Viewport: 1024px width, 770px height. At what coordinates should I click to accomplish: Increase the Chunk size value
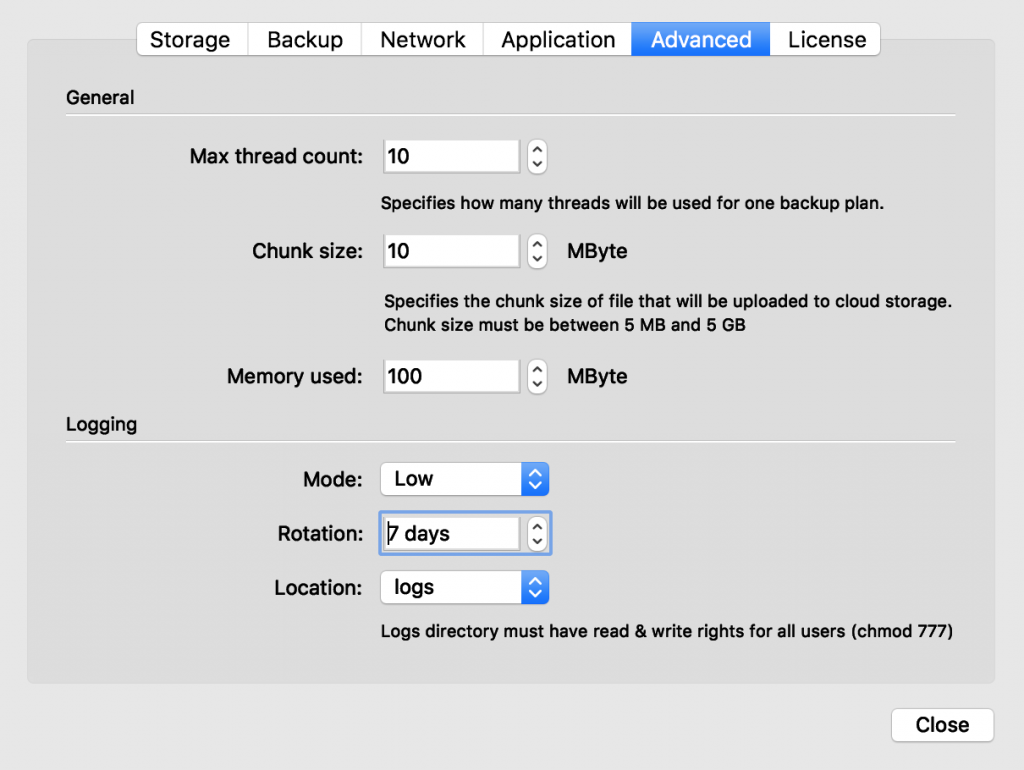point(536,245)
